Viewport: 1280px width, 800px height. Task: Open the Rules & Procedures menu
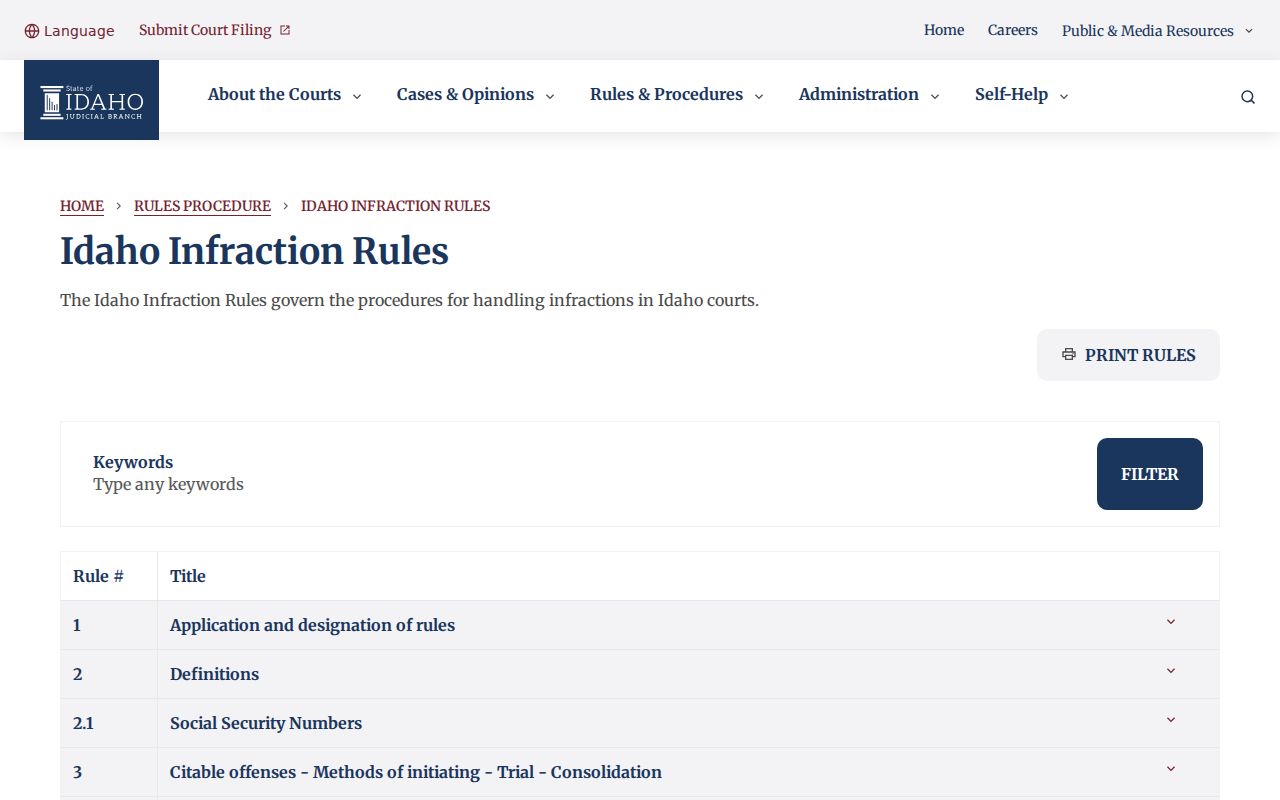677,94
